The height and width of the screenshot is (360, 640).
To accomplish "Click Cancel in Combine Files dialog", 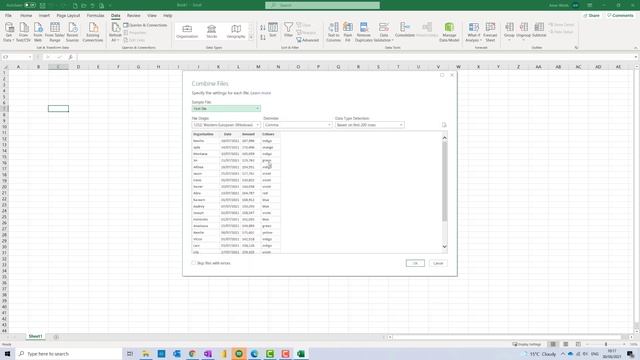I will click(x=438, y=263).
